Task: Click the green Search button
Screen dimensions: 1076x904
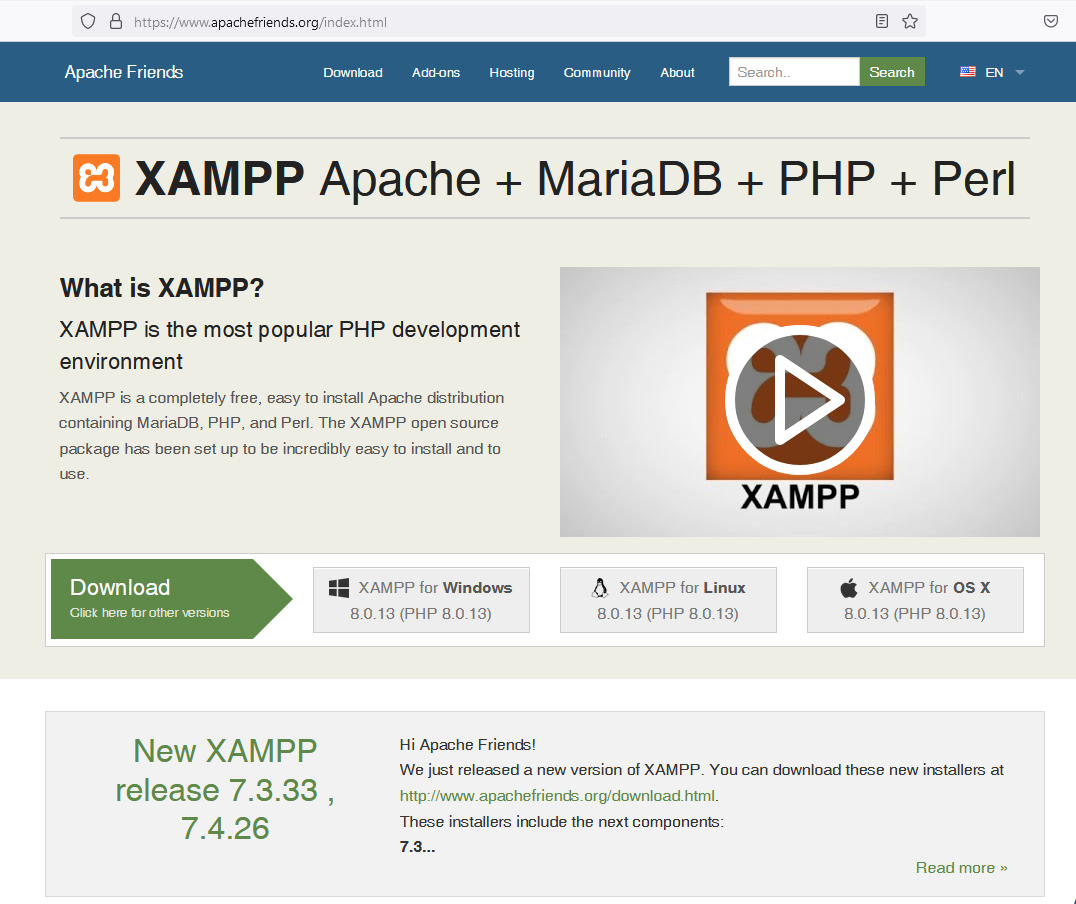Action: coord(892,71)
